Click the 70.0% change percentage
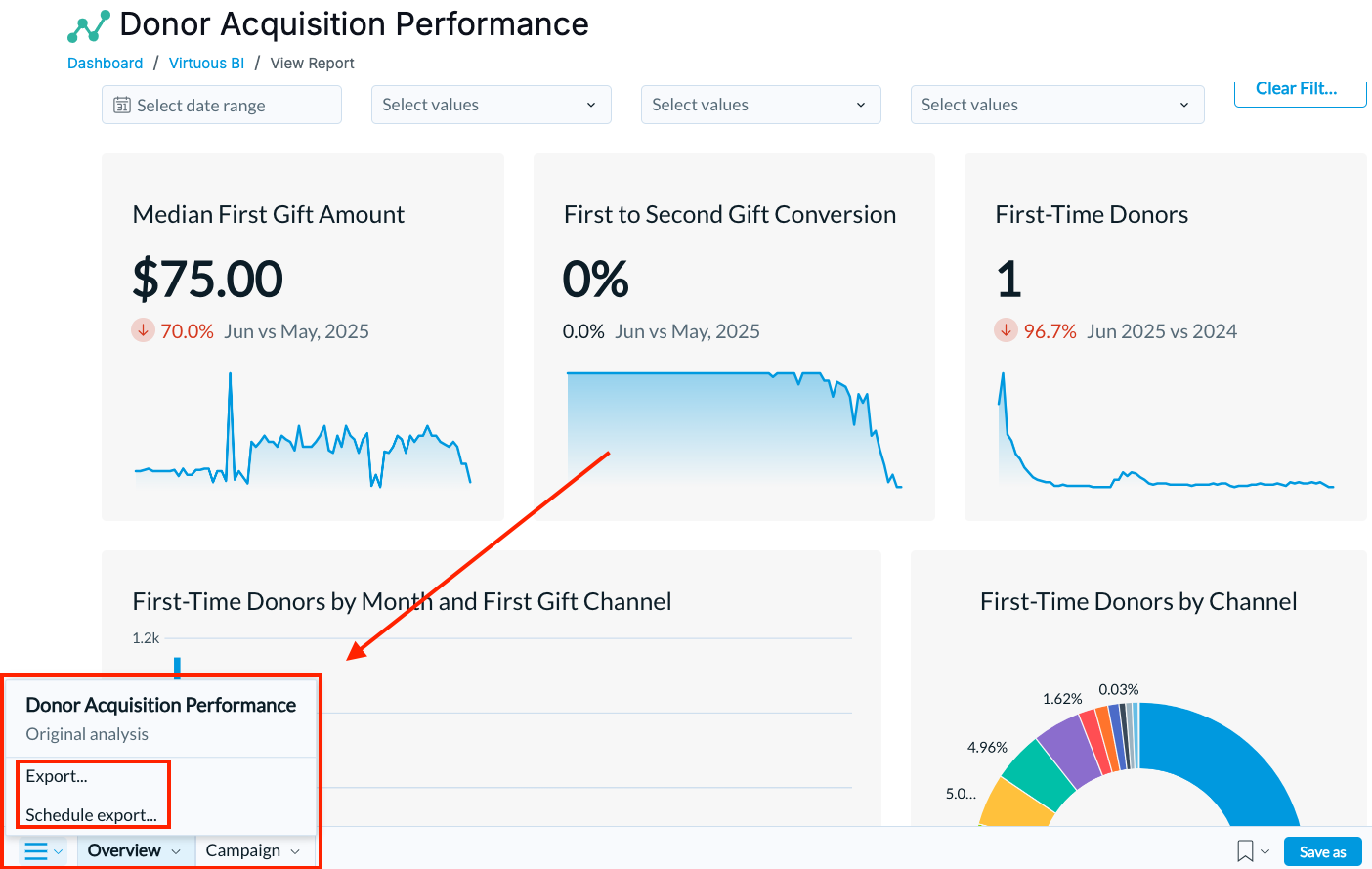 (x=187, y=331)
